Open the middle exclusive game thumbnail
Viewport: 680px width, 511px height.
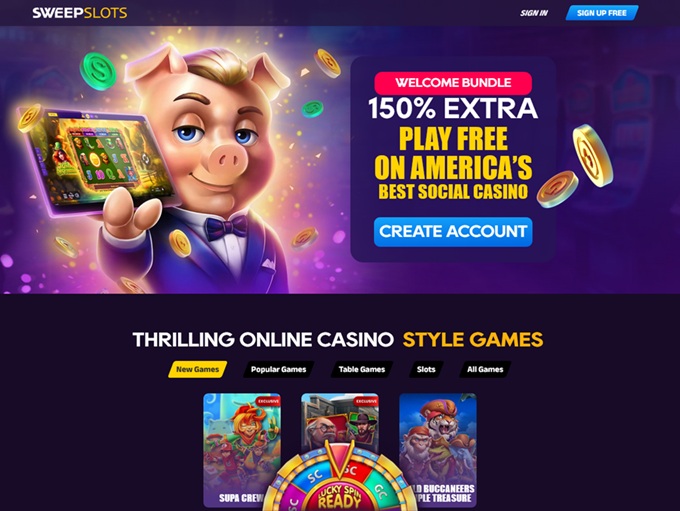pyautogui.click(x=340, y=421)
